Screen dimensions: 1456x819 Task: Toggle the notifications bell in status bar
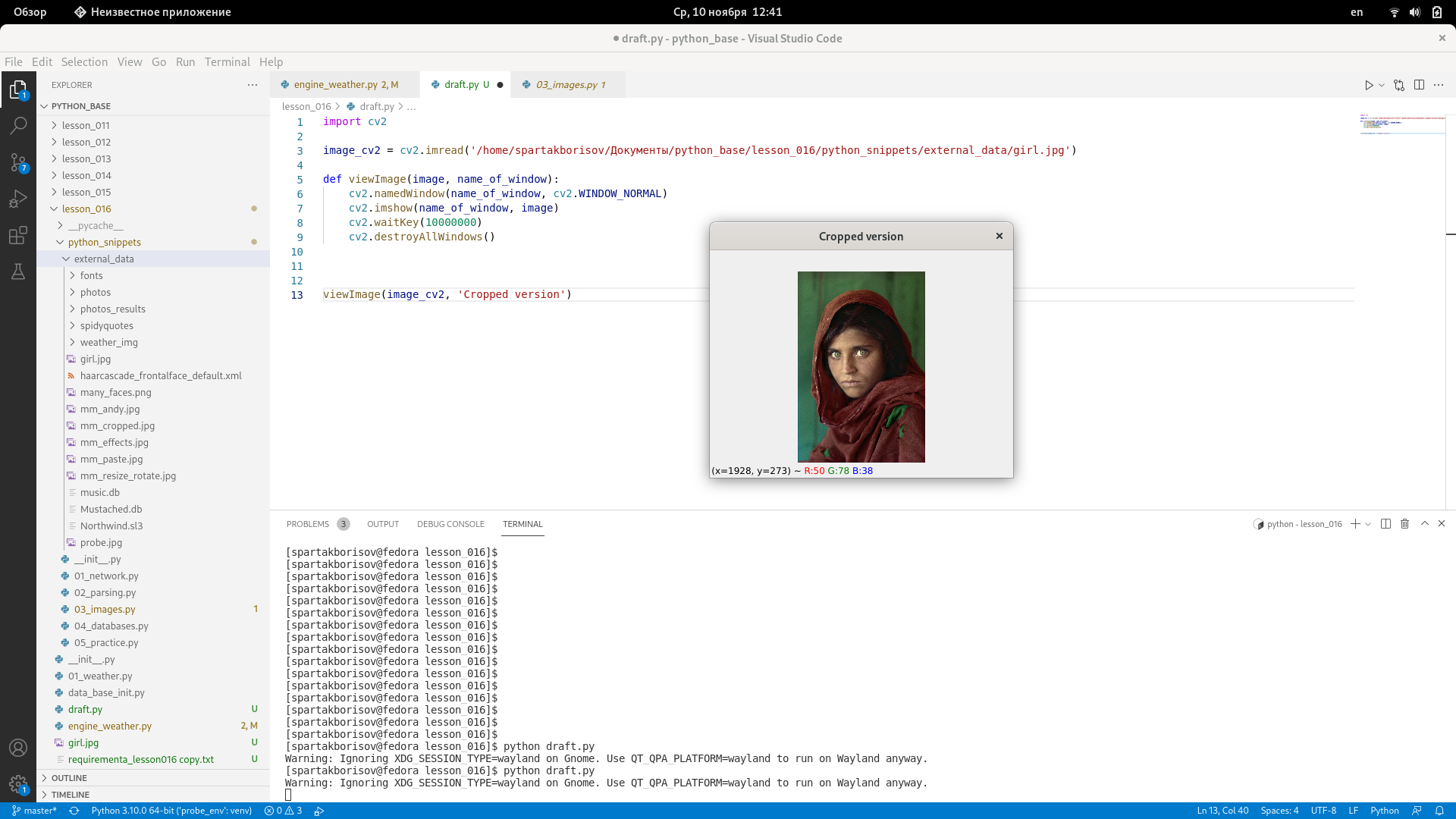[x=1439, y=811]
